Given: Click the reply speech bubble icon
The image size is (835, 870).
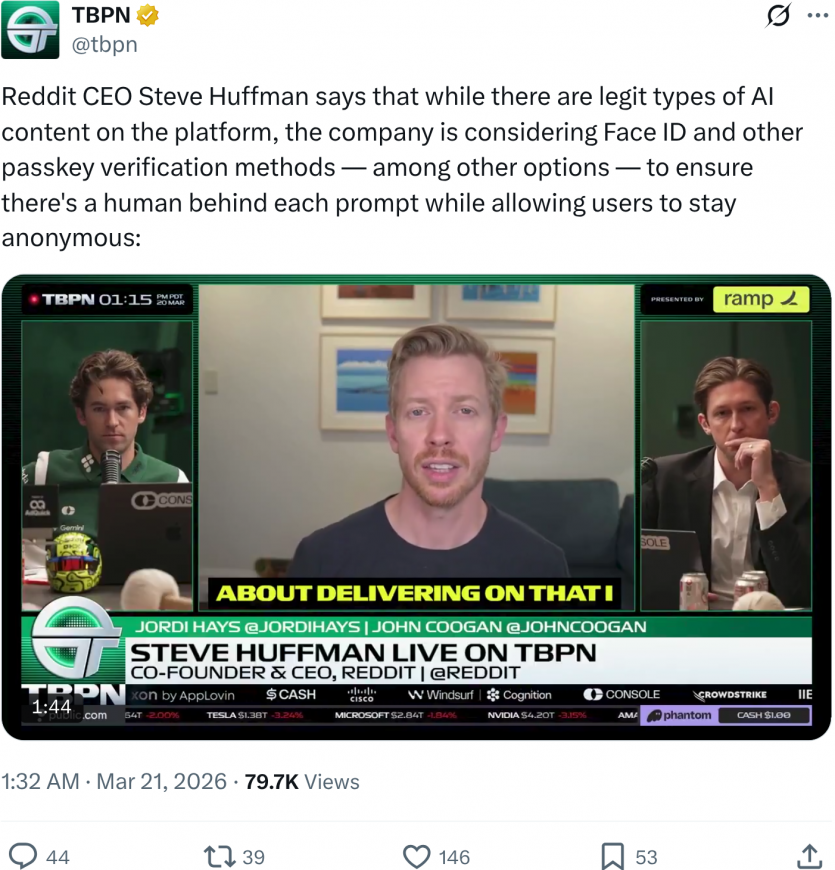Looking at the screenshot, I should point(24,856).
